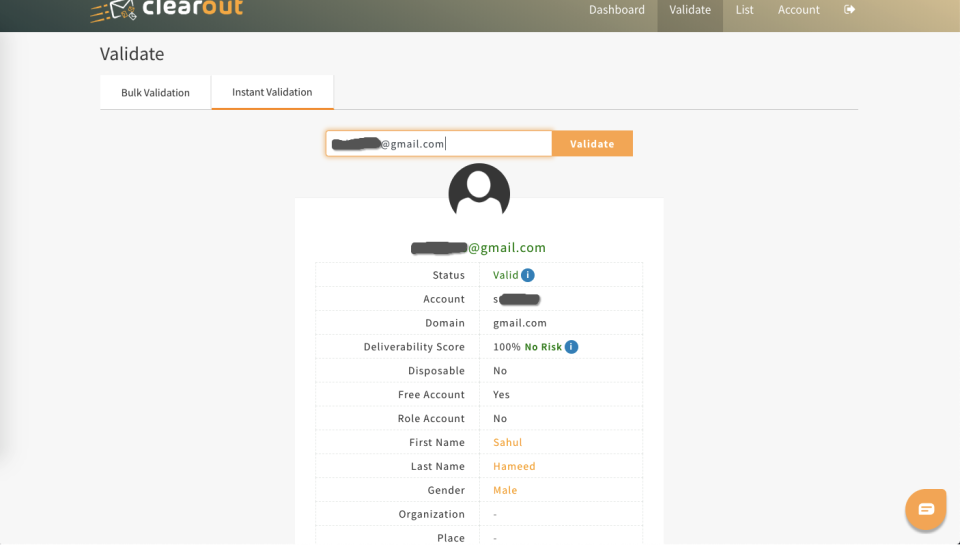
Task: Click the Gender value Male
Action: [x=505, y=491]
